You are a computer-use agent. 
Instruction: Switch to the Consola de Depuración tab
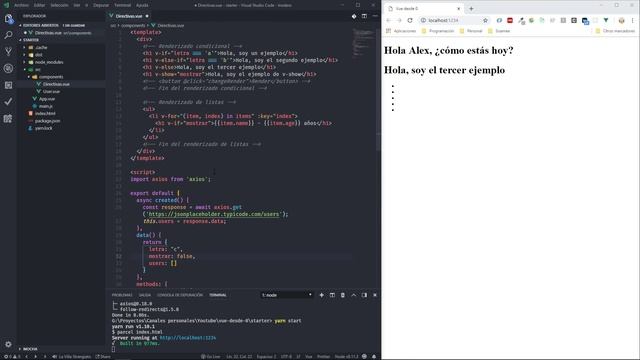[x=180, y=295]
